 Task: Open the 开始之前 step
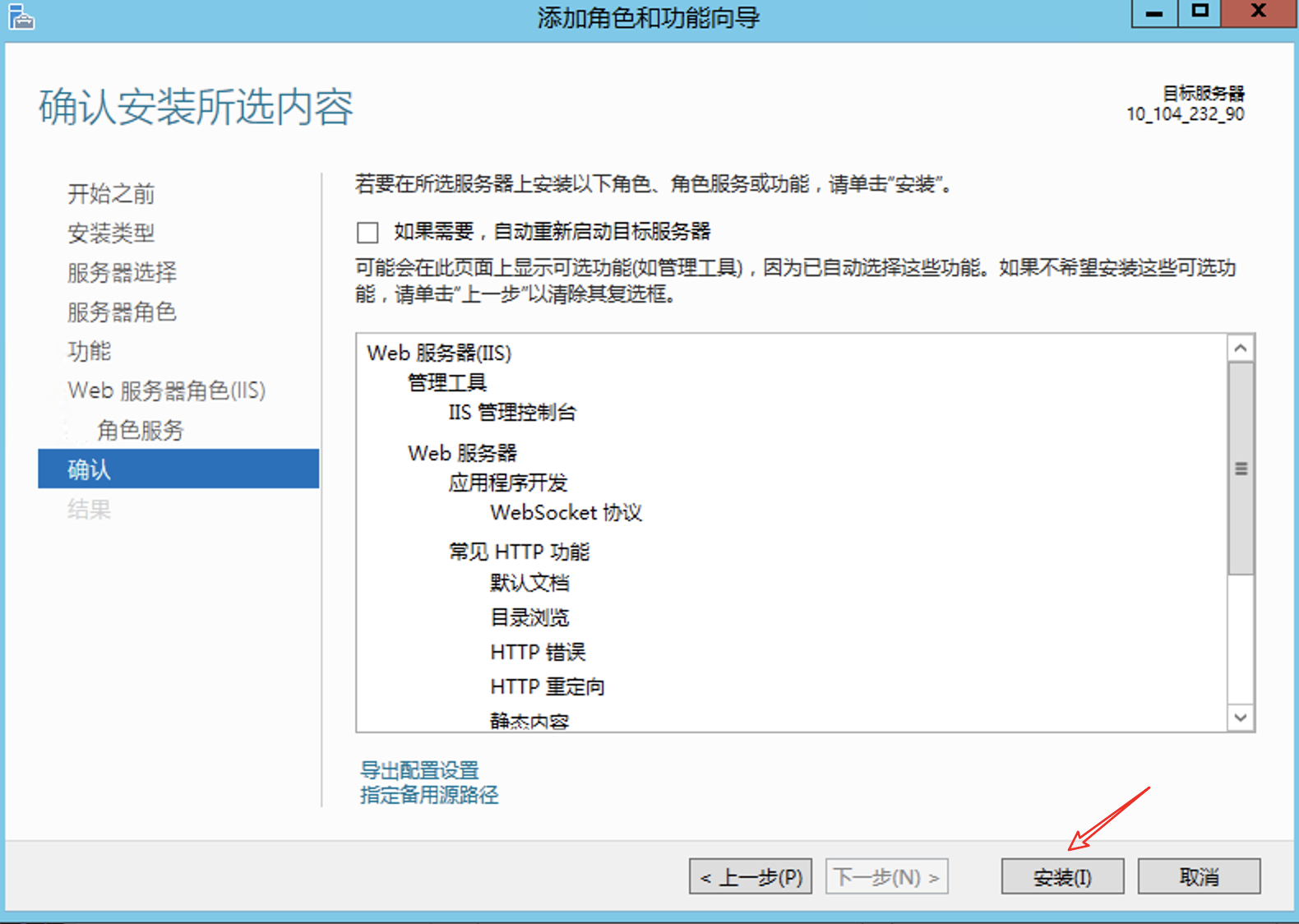point(111,194)
